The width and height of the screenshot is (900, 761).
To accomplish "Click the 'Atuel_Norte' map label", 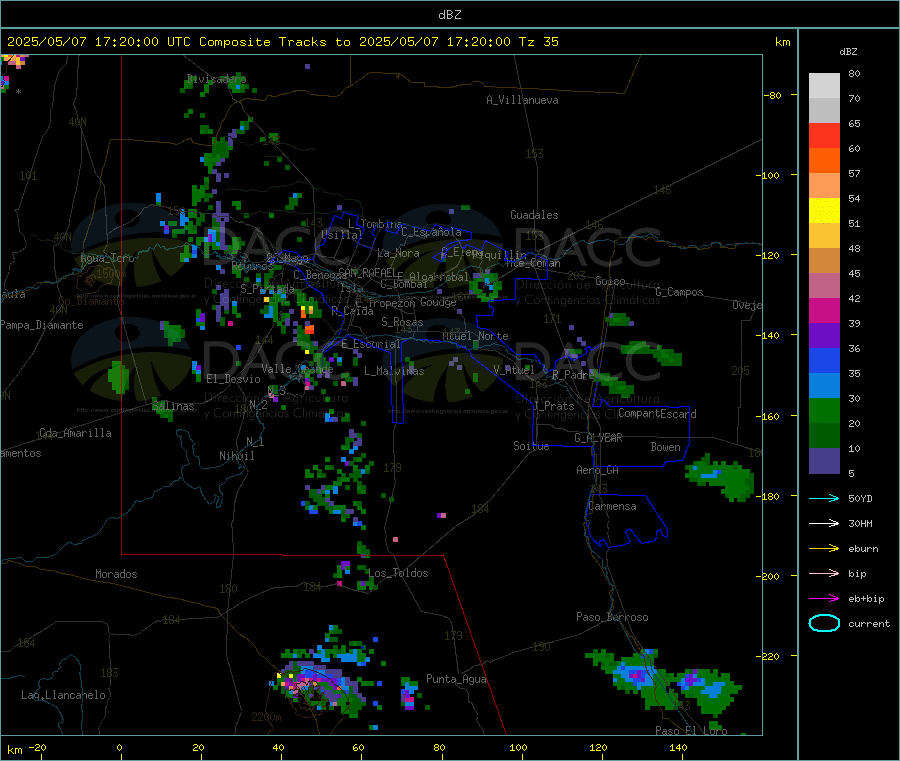I will point(475,336).
